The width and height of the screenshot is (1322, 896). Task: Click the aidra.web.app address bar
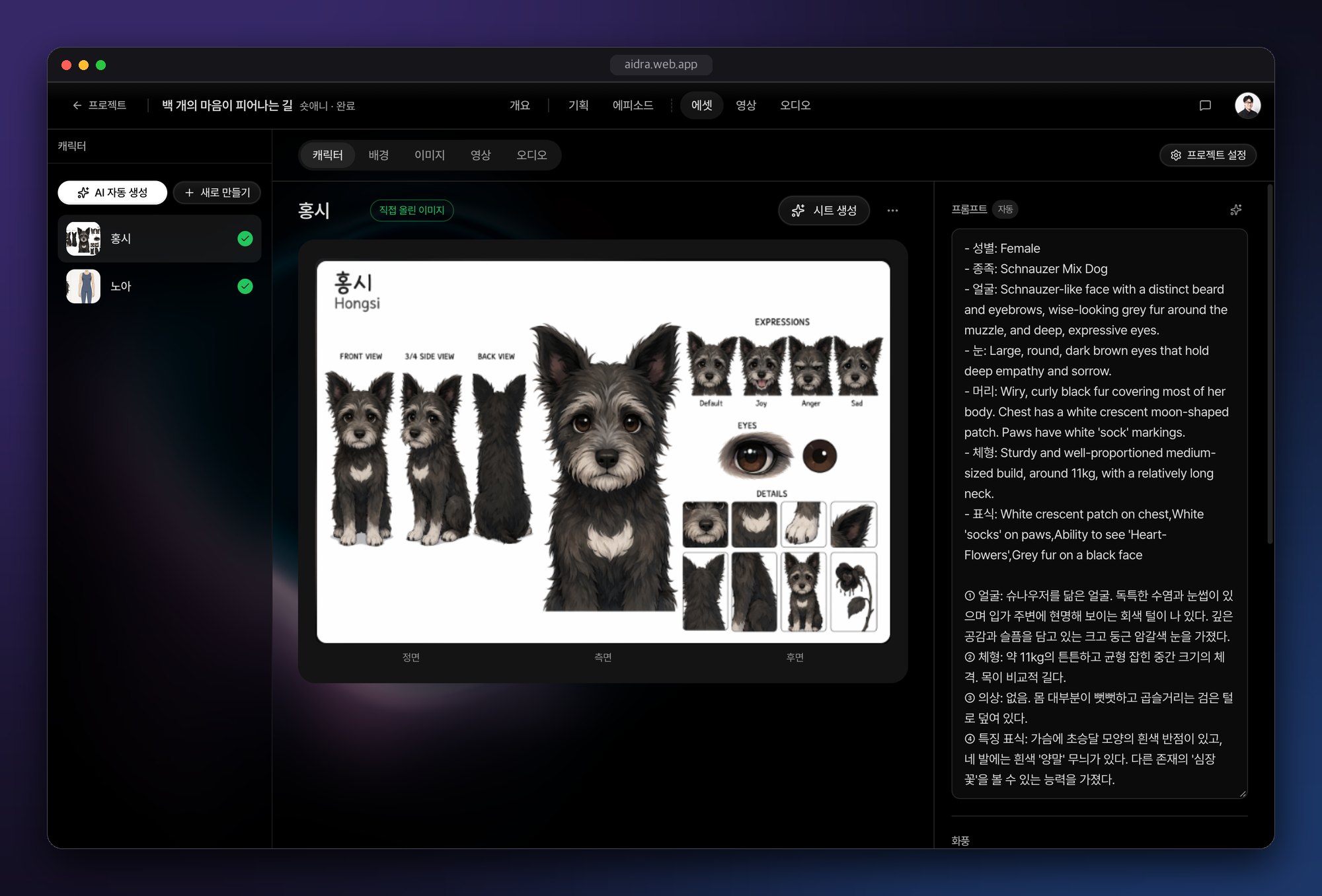[660, 64]
